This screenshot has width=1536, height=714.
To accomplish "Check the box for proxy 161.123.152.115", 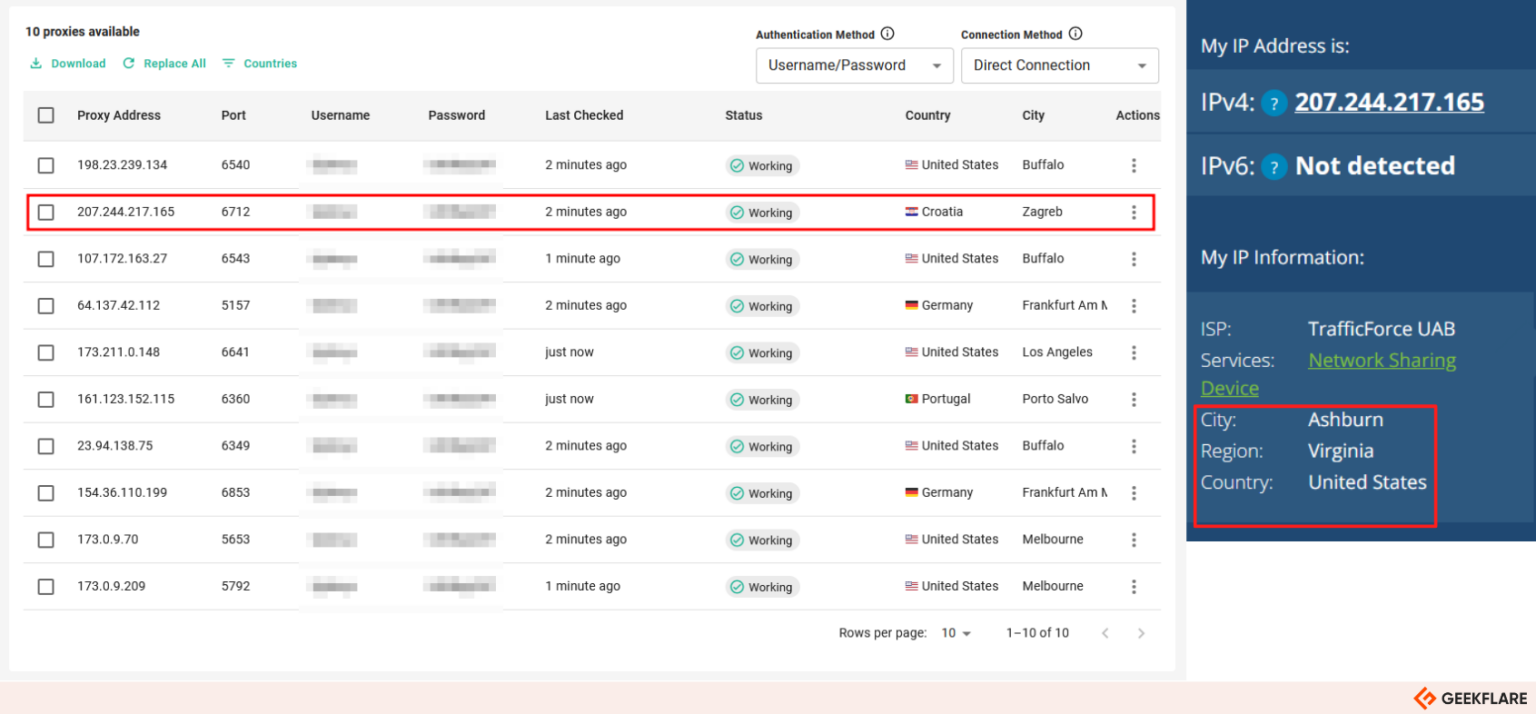I will [x=46, y=399].
